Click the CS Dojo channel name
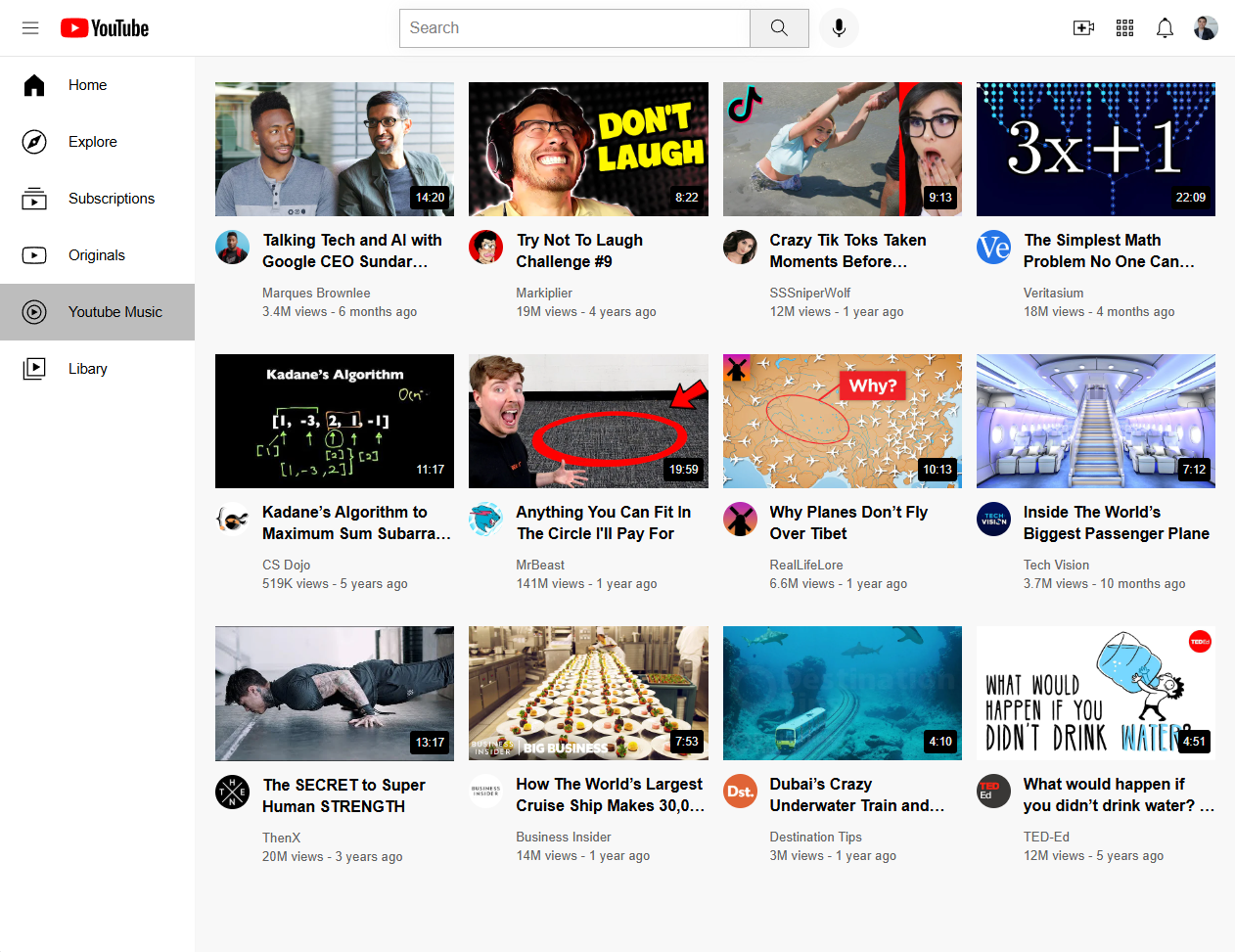 [286, 565]
